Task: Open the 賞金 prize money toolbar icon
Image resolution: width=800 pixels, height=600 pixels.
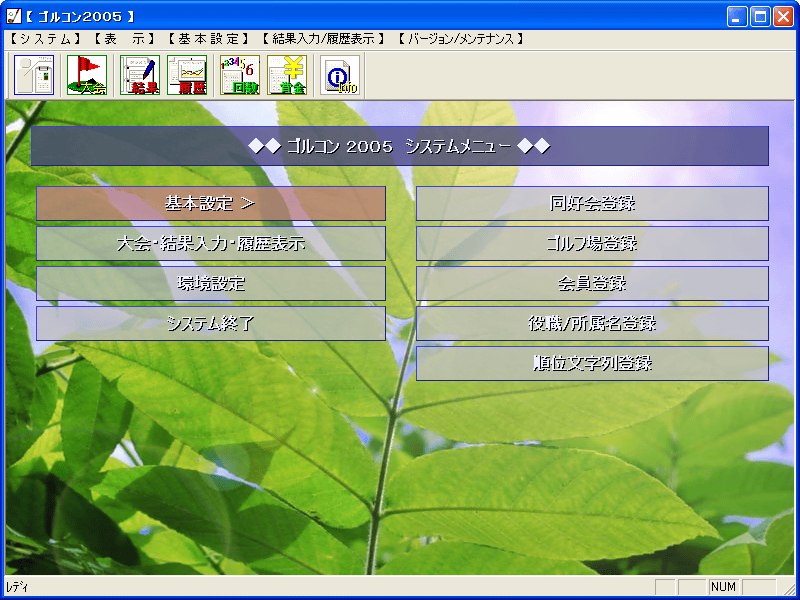Action: [x=287, y=75]
